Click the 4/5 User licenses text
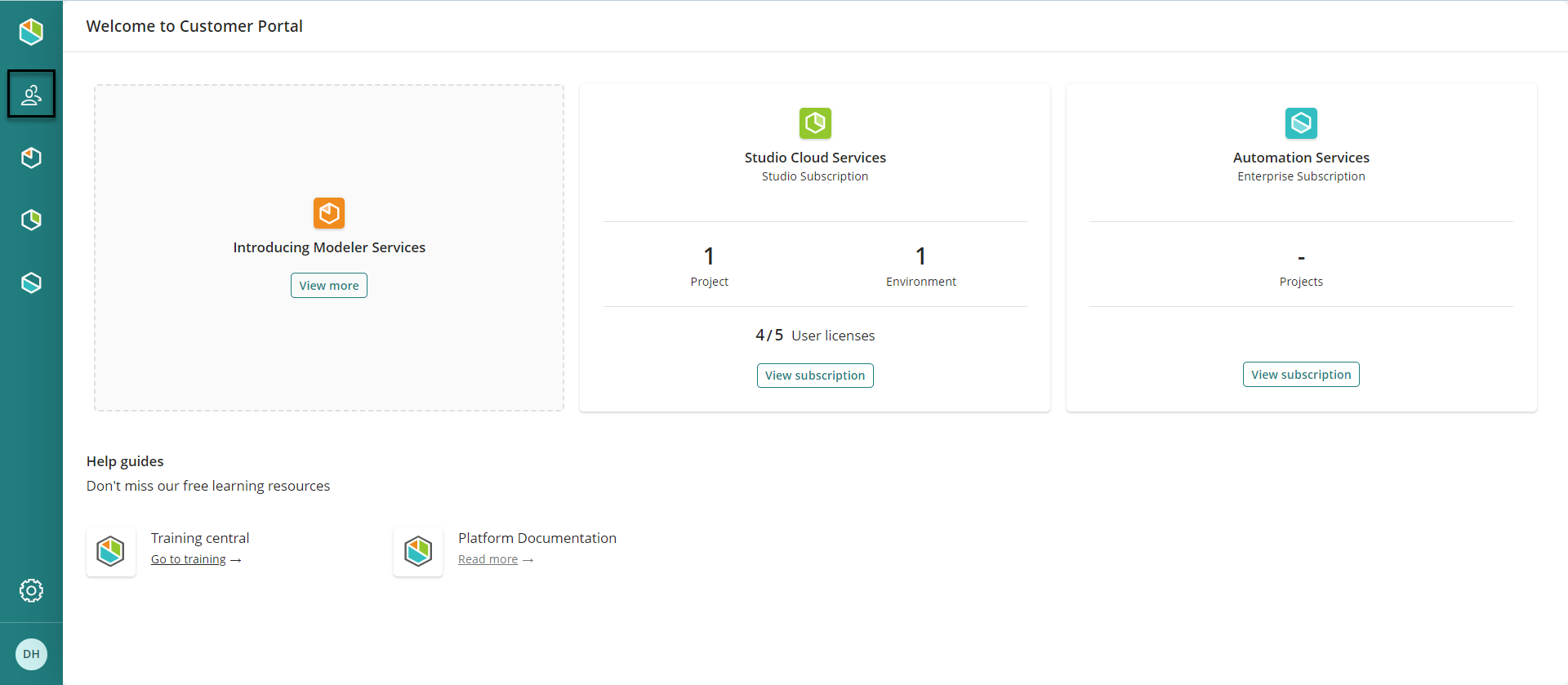Screen dimensions: 1568x685 [x=815, y=336]
